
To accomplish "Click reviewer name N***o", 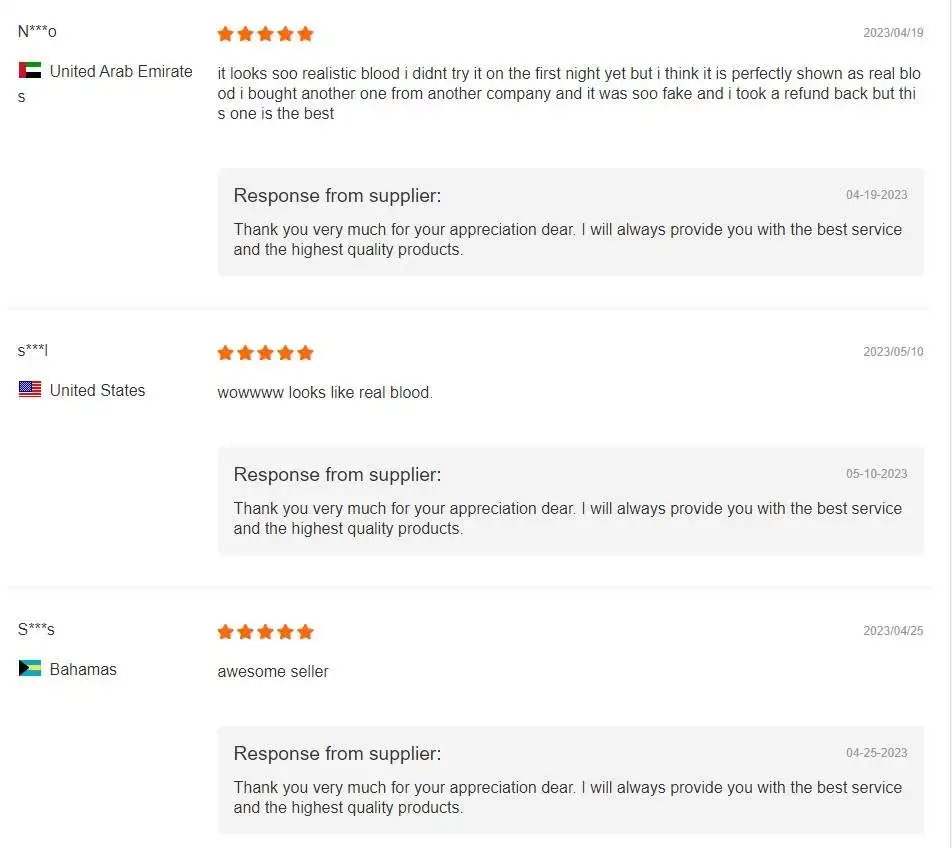I will 37,32.
